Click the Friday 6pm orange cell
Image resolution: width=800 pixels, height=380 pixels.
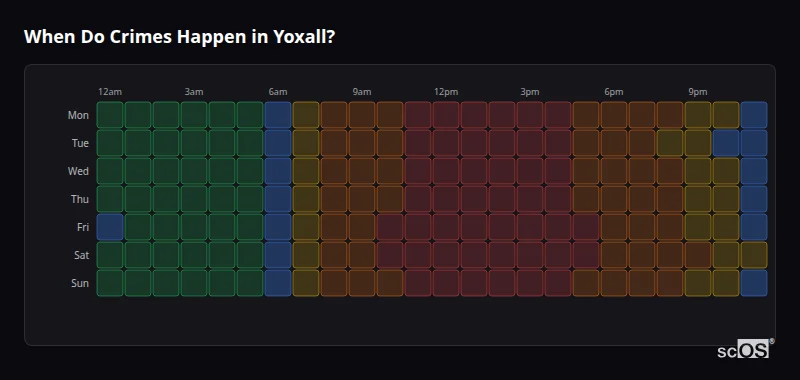[x=614, y=227]
